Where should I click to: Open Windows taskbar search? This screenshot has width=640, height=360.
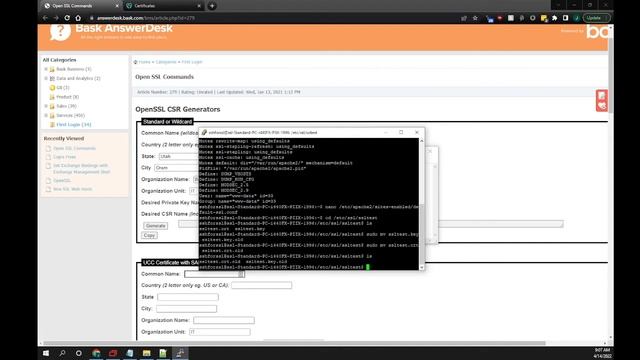[62, 353]
